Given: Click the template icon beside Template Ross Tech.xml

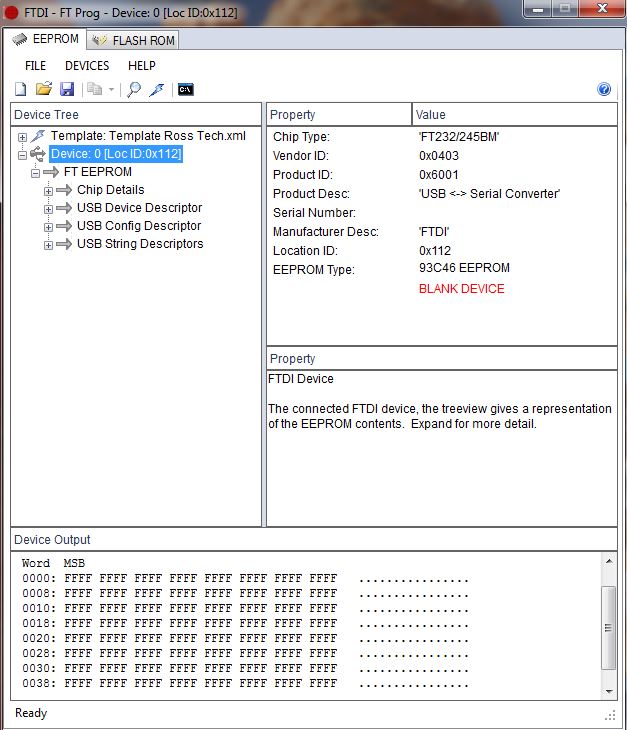Looking at the screenshot, I should [38, 136].
